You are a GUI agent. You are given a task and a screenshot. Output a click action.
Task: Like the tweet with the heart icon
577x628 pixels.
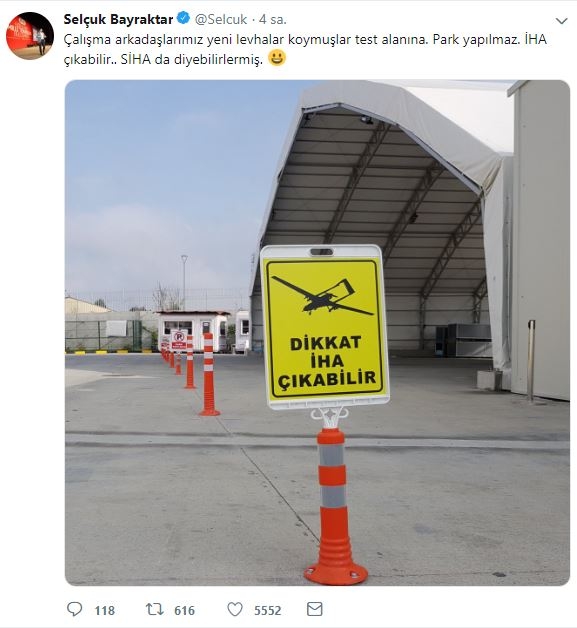[x=235, y=610]
